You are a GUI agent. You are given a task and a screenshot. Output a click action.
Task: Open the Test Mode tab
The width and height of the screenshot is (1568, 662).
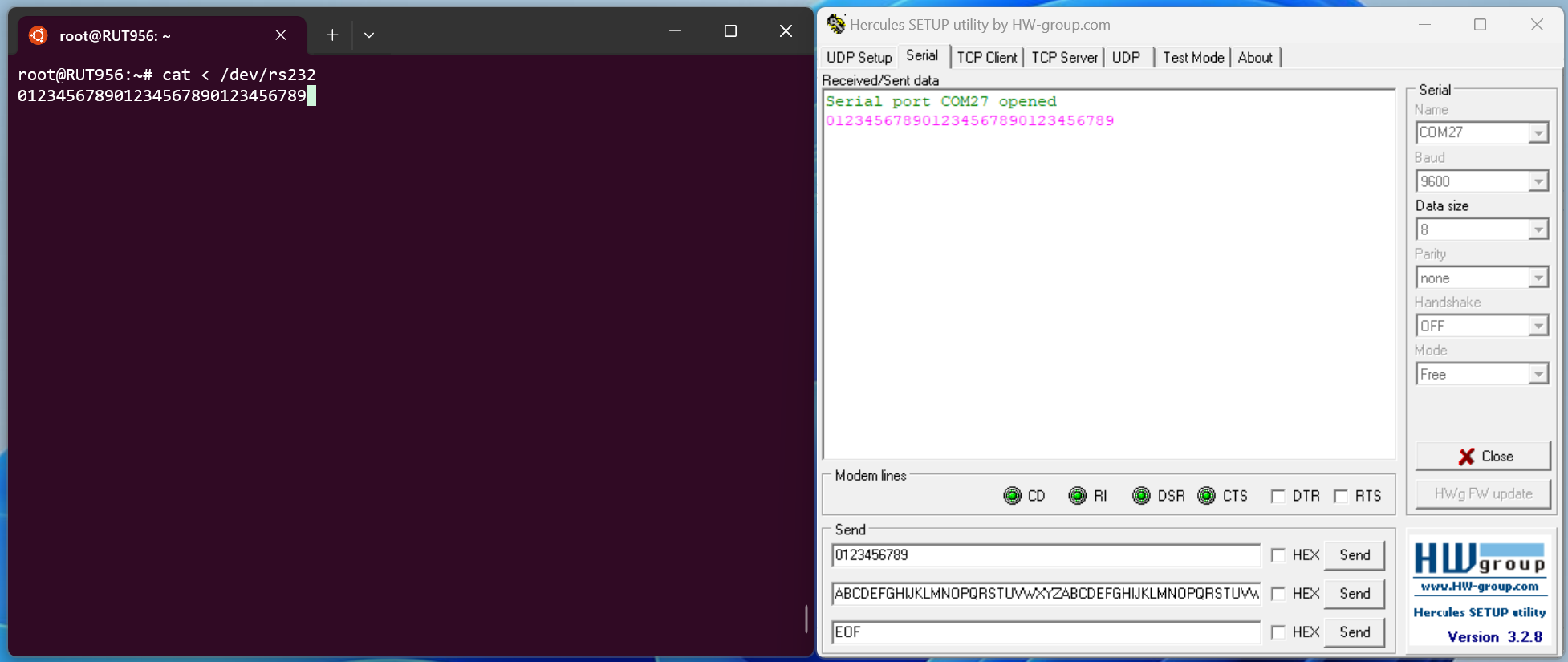click(x=1192, y=58)
